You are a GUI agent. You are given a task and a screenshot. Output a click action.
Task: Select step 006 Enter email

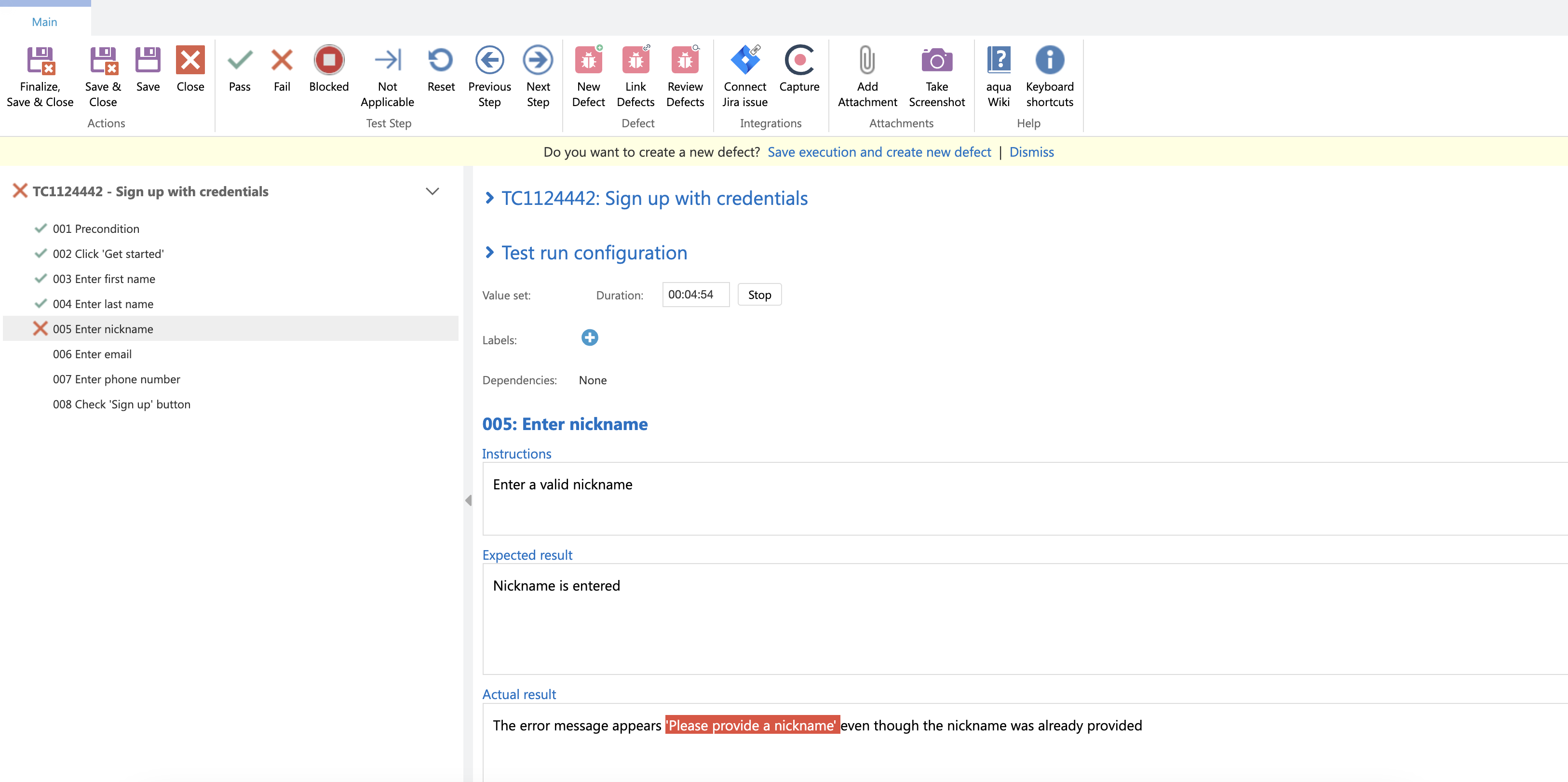[x=92, y=354]
